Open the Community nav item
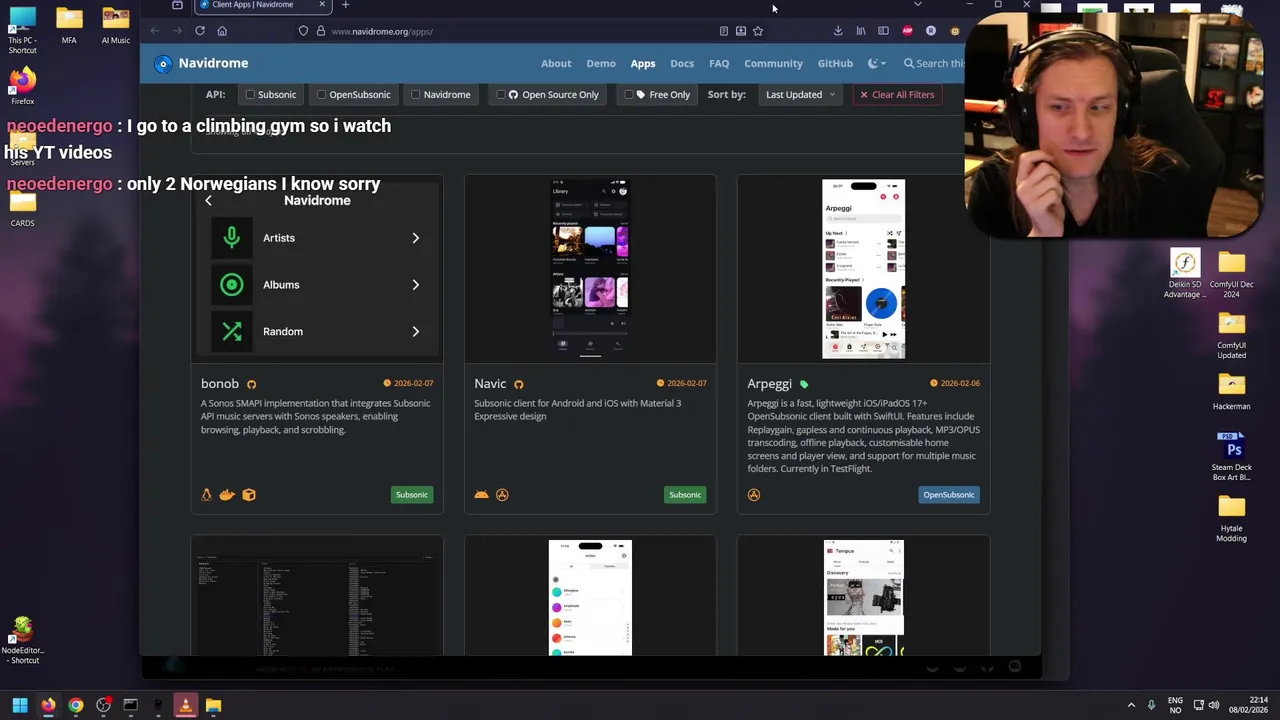 pyautogui.click(x=773, y=63)
